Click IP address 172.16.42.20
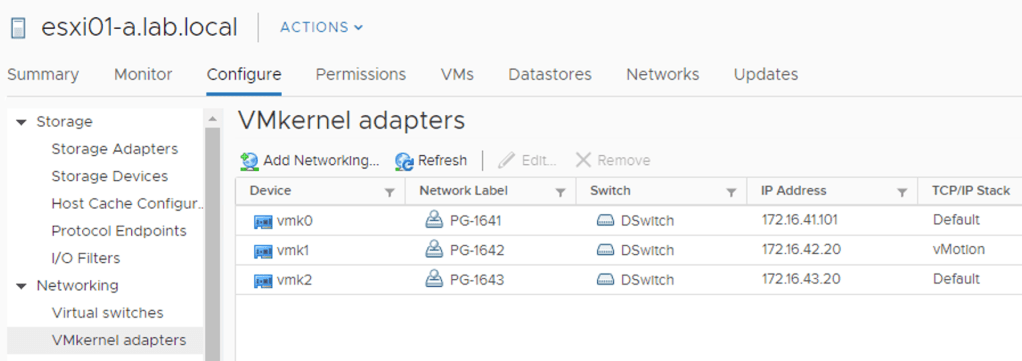The image size is (1022, 361). [801, 250]
